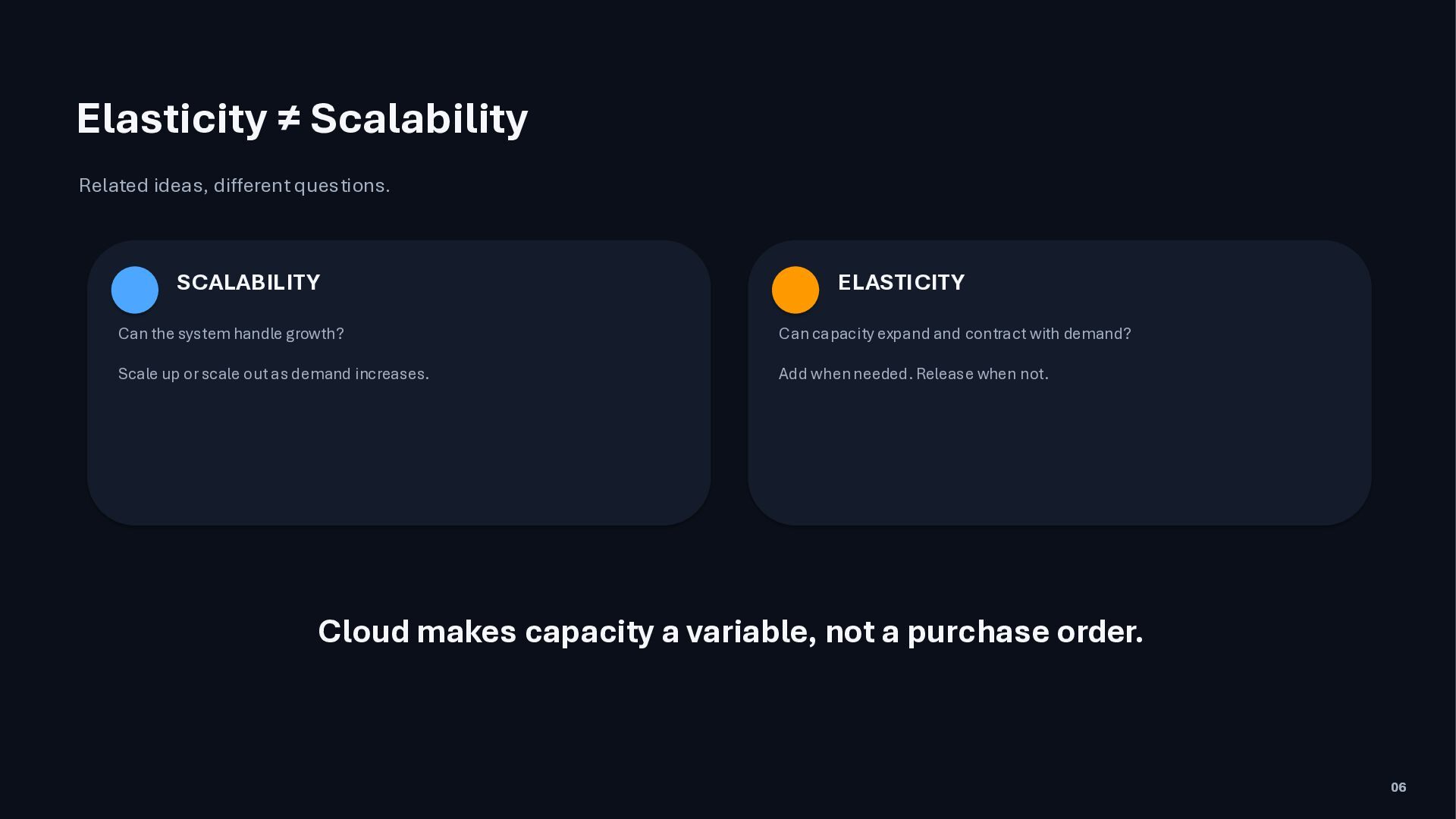Select 'Can the system handle growth?' text

231,334
